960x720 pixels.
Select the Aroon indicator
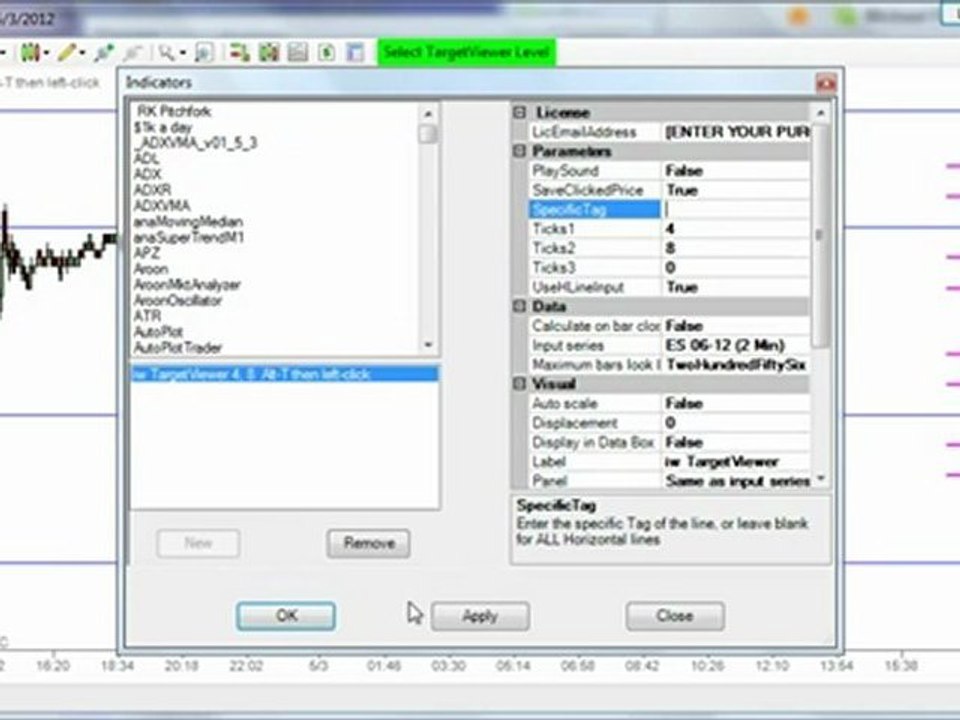click(x=151, y=269)
